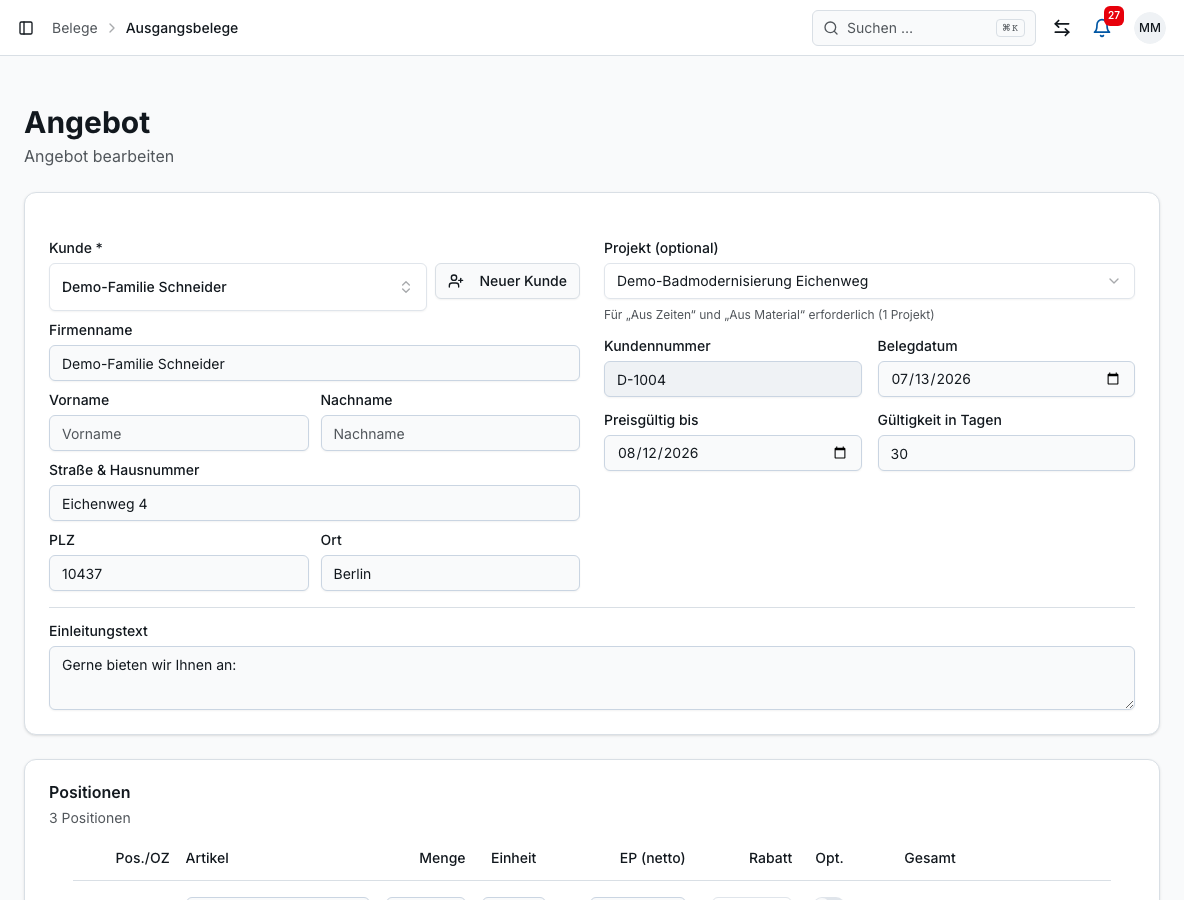Viewport: 1184px width, 900px height.
Task: Click the Straße & Hausnummer field
Action: (314, 503)
